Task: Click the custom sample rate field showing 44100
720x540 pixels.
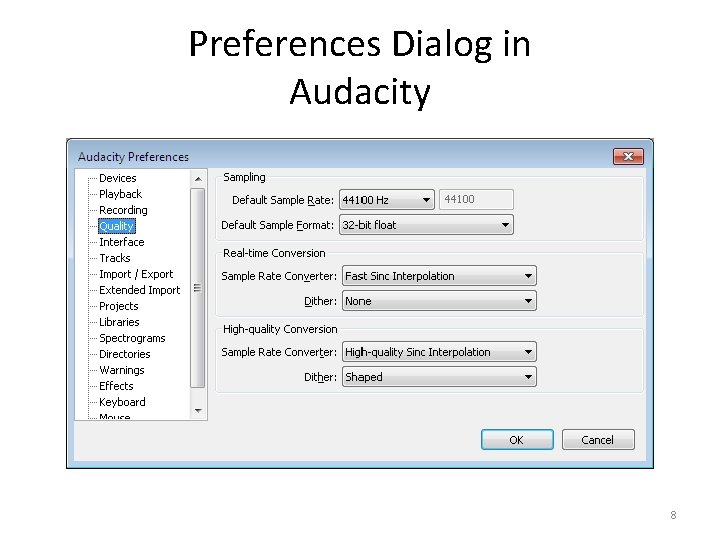Action: 476,200
